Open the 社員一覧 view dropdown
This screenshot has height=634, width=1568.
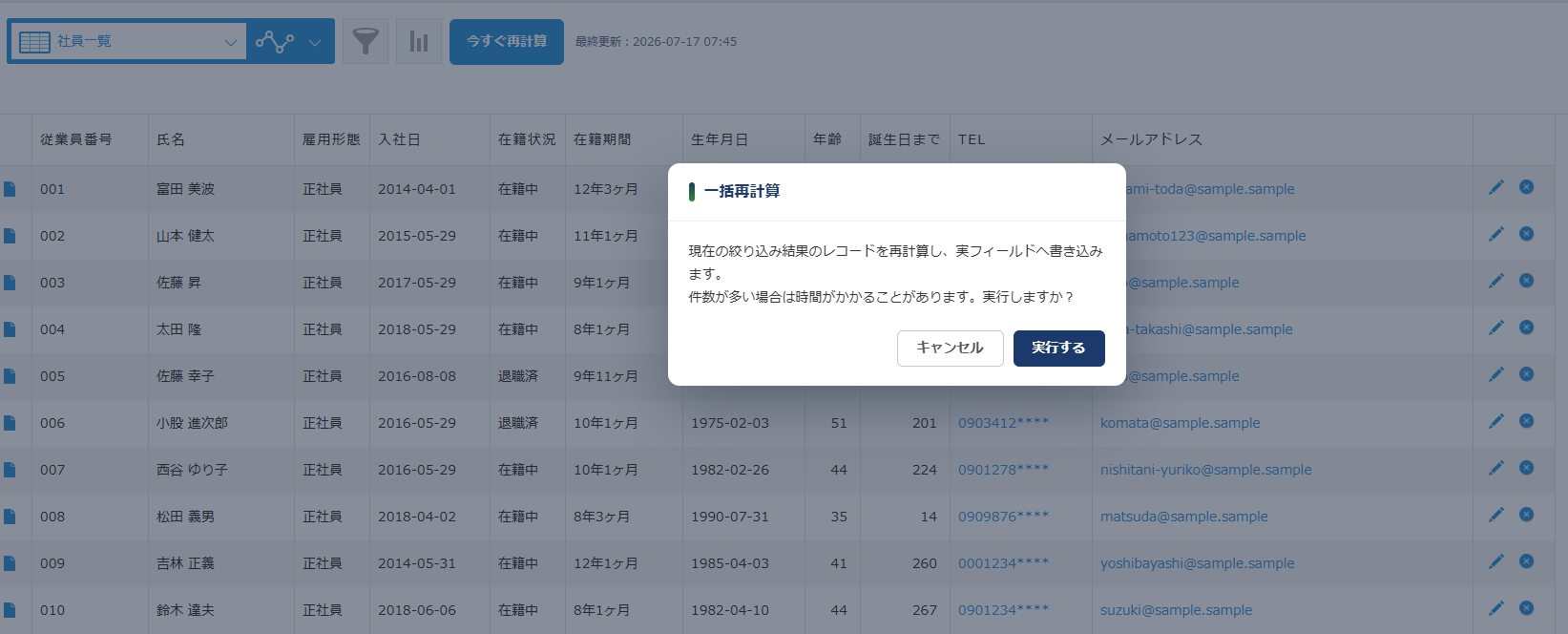point(128,42)
